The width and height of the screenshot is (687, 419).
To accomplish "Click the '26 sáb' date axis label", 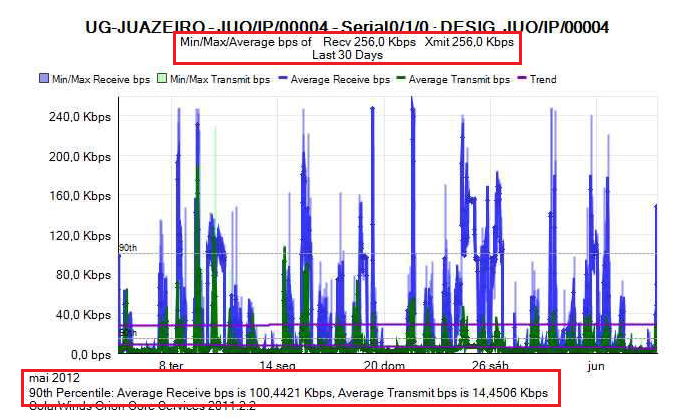I will coord(490,366).
